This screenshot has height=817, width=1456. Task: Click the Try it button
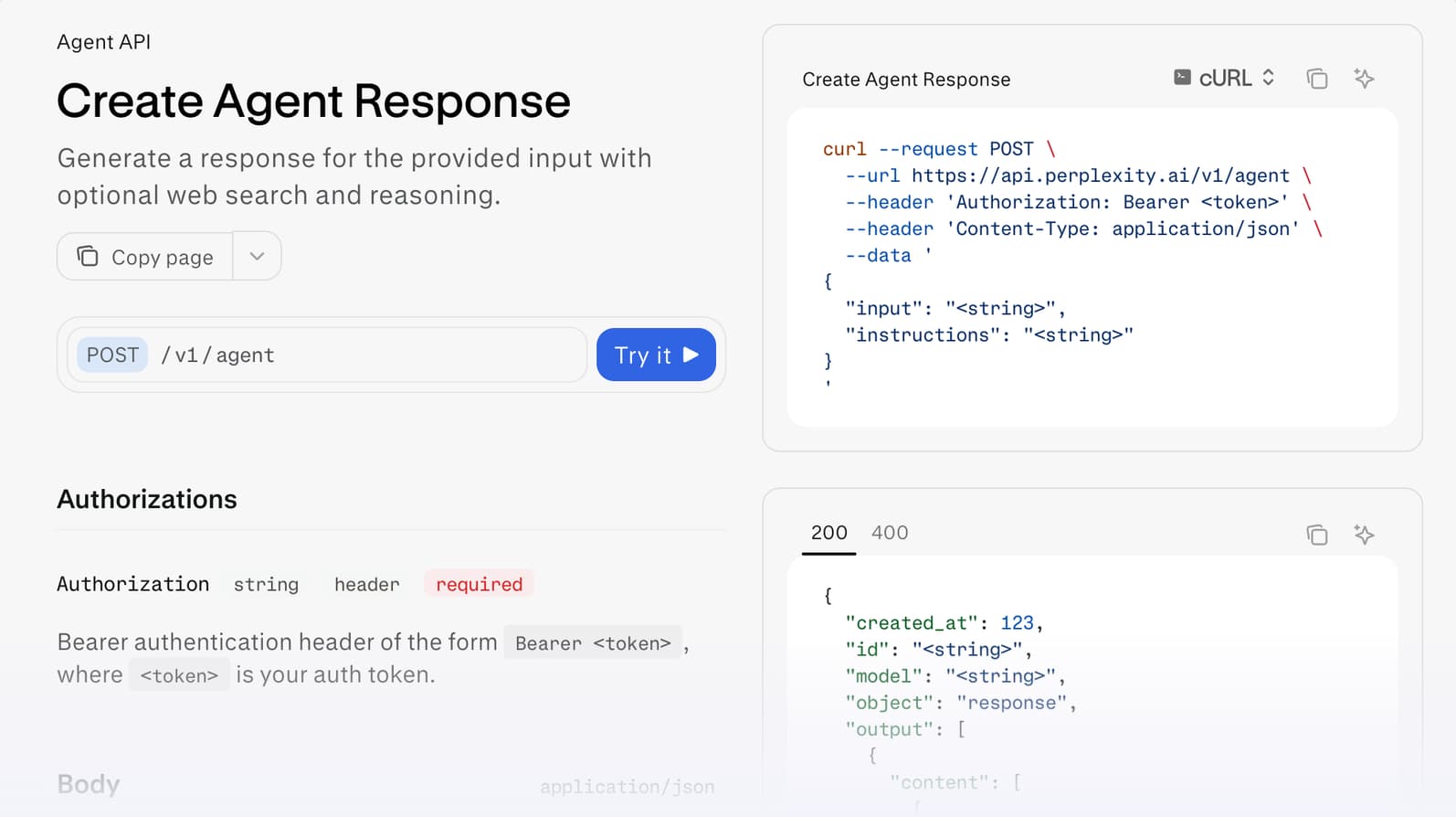tap(656, 355)
